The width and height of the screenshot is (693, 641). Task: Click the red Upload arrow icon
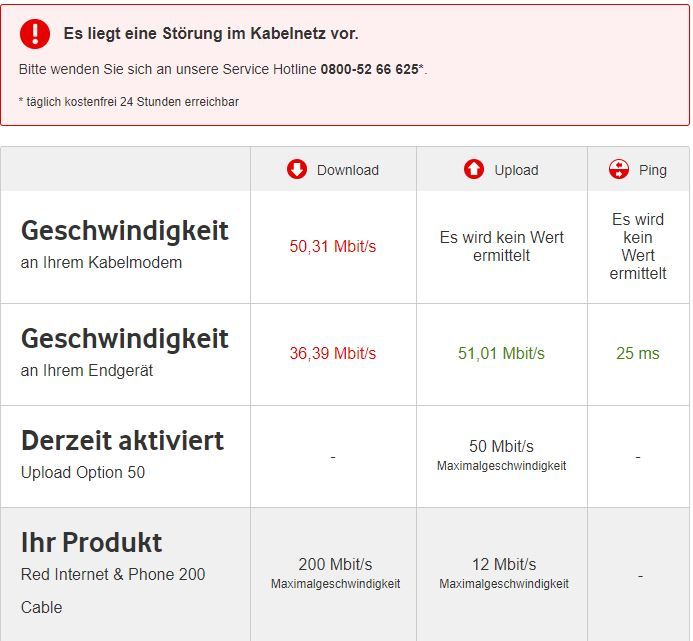(474, 169)
